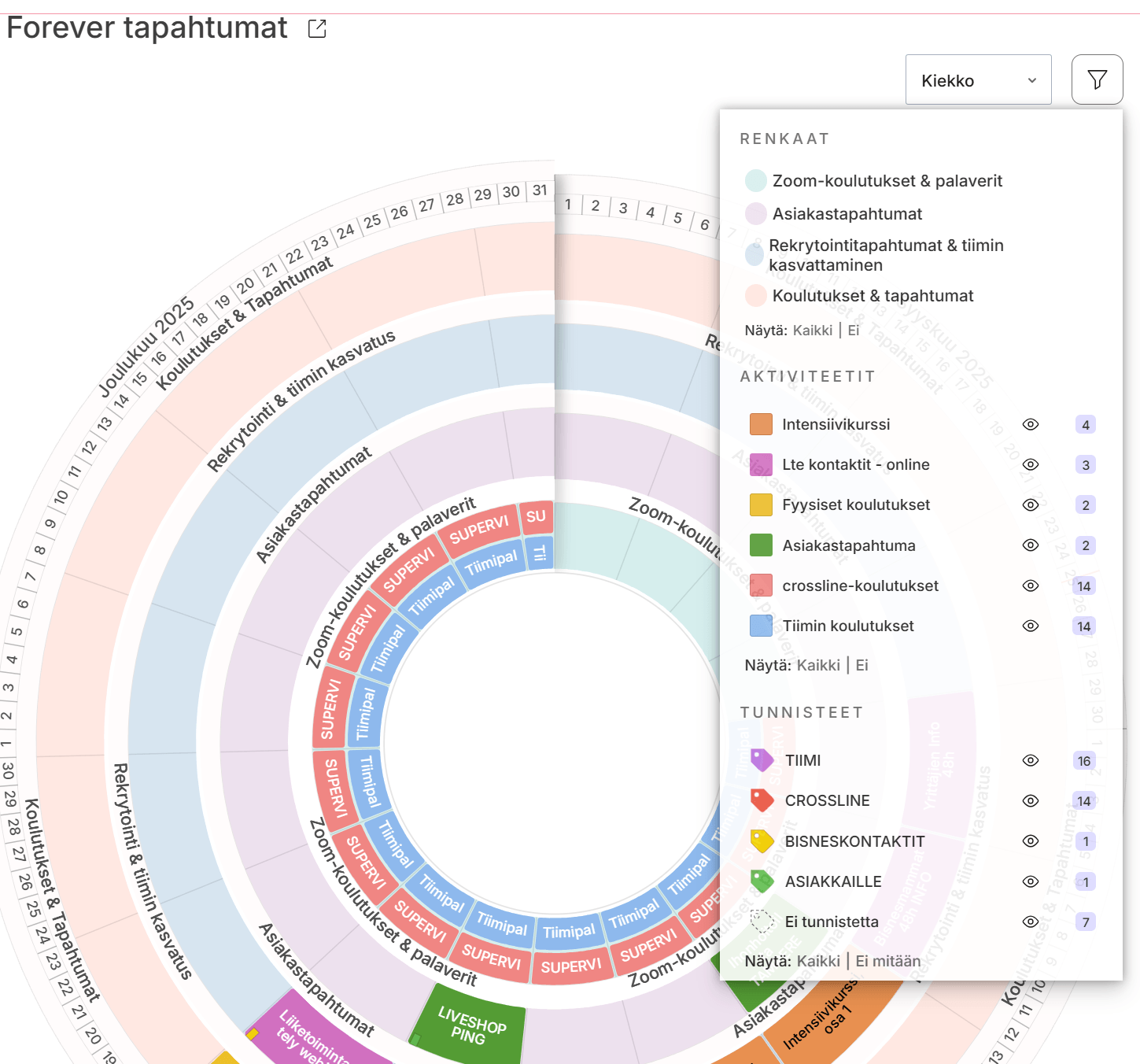Click the blue Tiimin koulutukset color swatch
The width and height of the screenshot is (1140, 1064).
coord(761,626)
